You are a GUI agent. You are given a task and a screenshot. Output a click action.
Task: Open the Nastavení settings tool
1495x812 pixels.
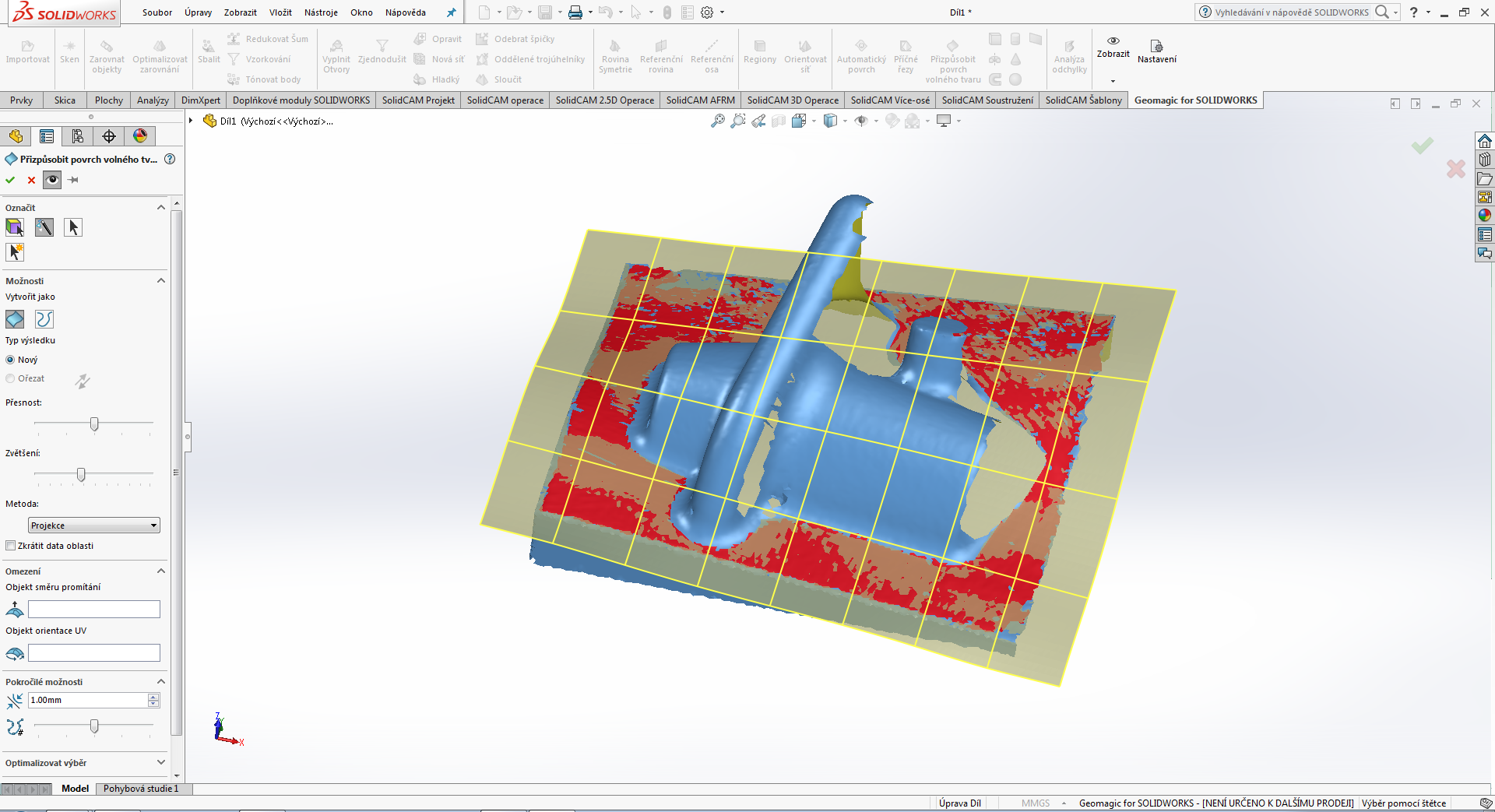pyautogui.click(x=1156, y=51)
